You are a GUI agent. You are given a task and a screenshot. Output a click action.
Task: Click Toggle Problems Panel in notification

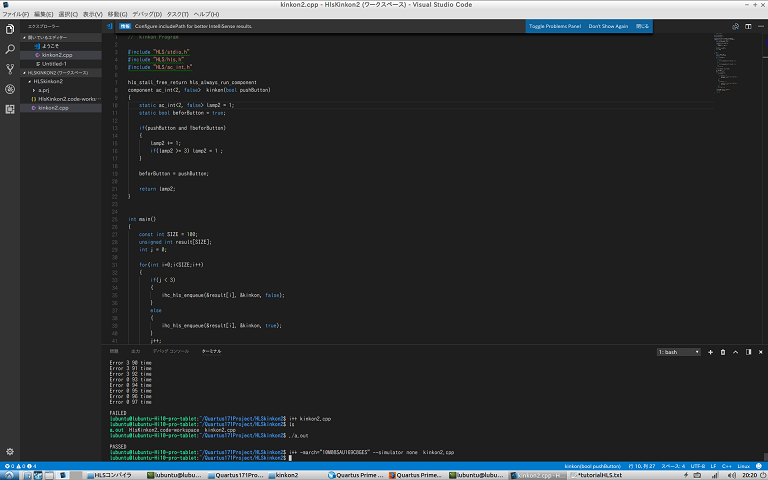(555, 26)
